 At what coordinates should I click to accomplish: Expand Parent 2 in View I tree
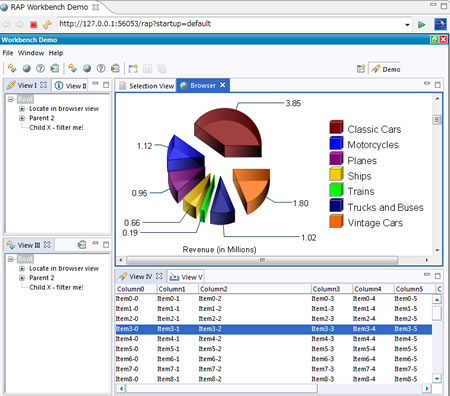coord(22,118)
